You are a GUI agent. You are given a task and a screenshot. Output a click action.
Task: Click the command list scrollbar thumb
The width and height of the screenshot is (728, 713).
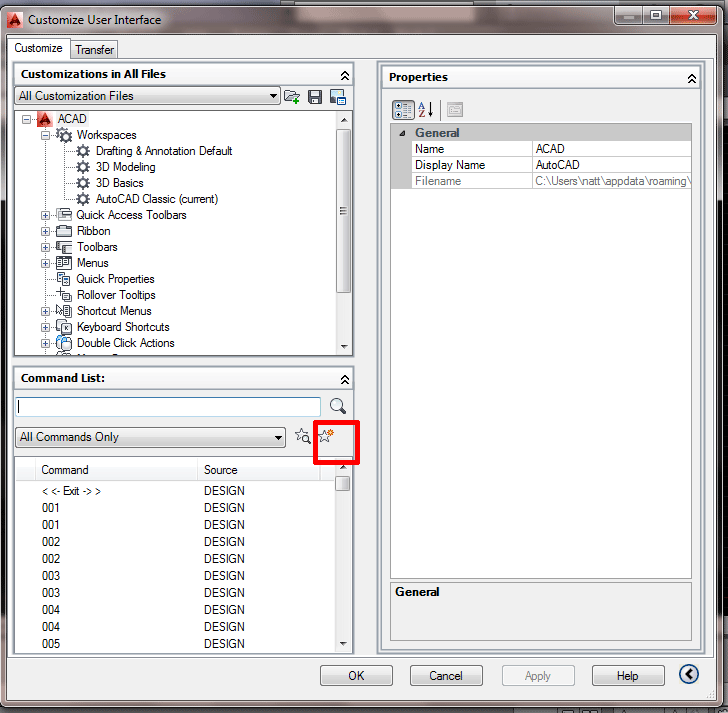[343, 484]
